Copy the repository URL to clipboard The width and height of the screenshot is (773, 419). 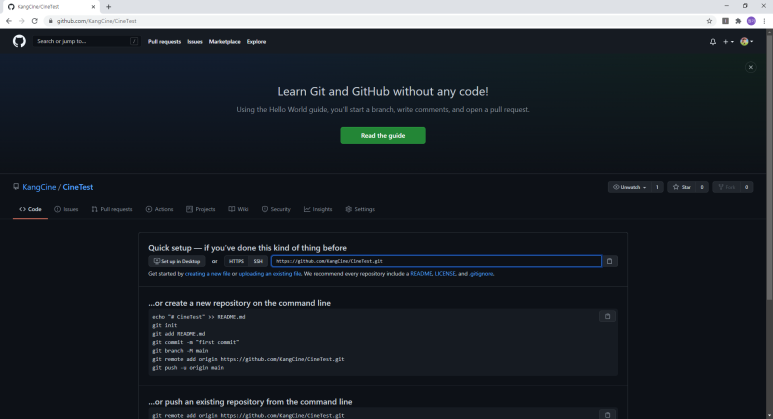(x=609, y=261)
